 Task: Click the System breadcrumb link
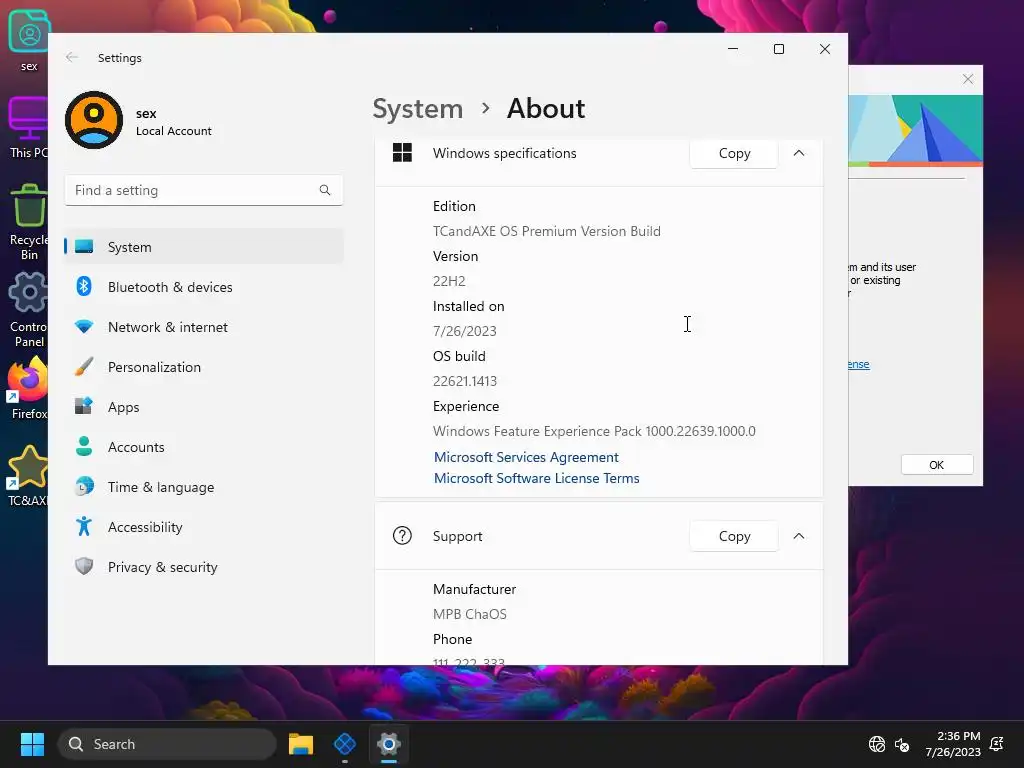(x=417, y=108)
